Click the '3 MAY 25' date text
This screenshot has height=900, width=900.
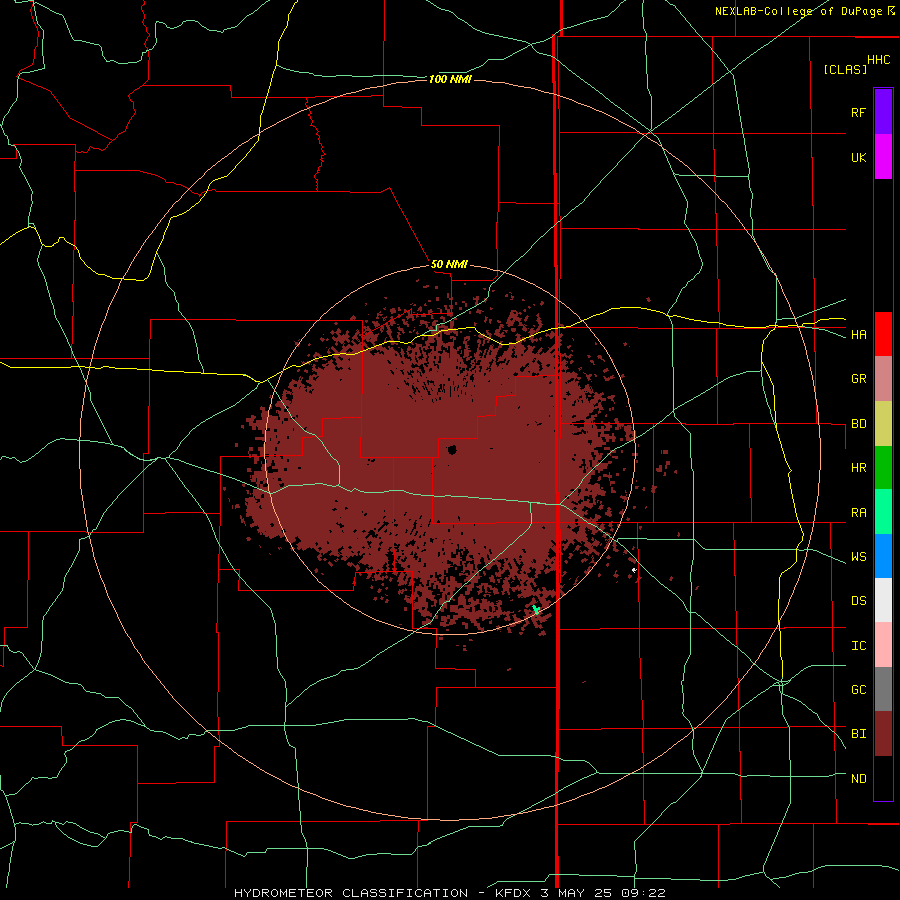576,893
